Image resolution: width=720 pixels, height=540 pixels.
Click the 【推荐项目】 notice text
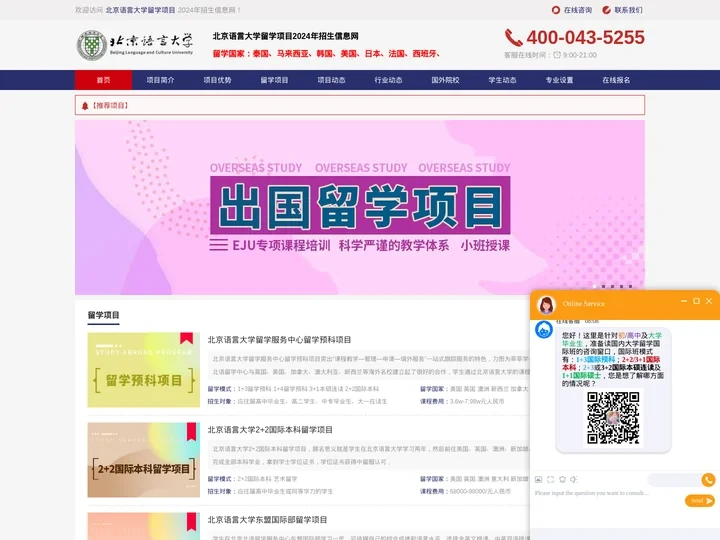110,106
